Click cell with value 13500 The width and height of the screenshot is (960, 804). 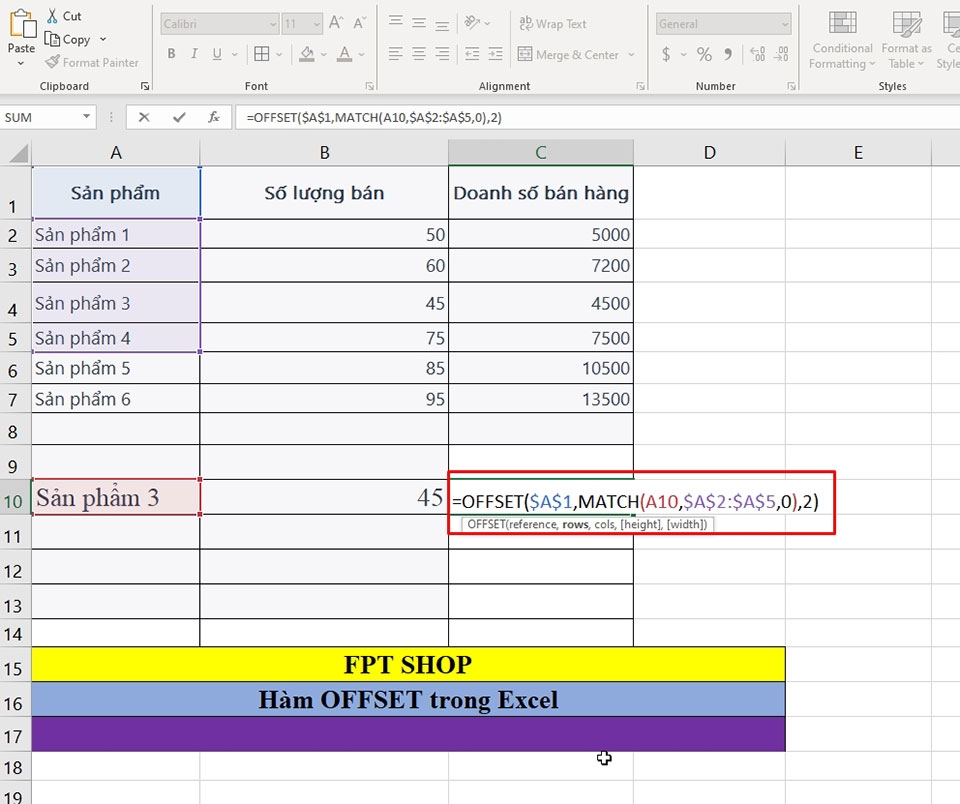pyautogui.click(x=541, y=399)
